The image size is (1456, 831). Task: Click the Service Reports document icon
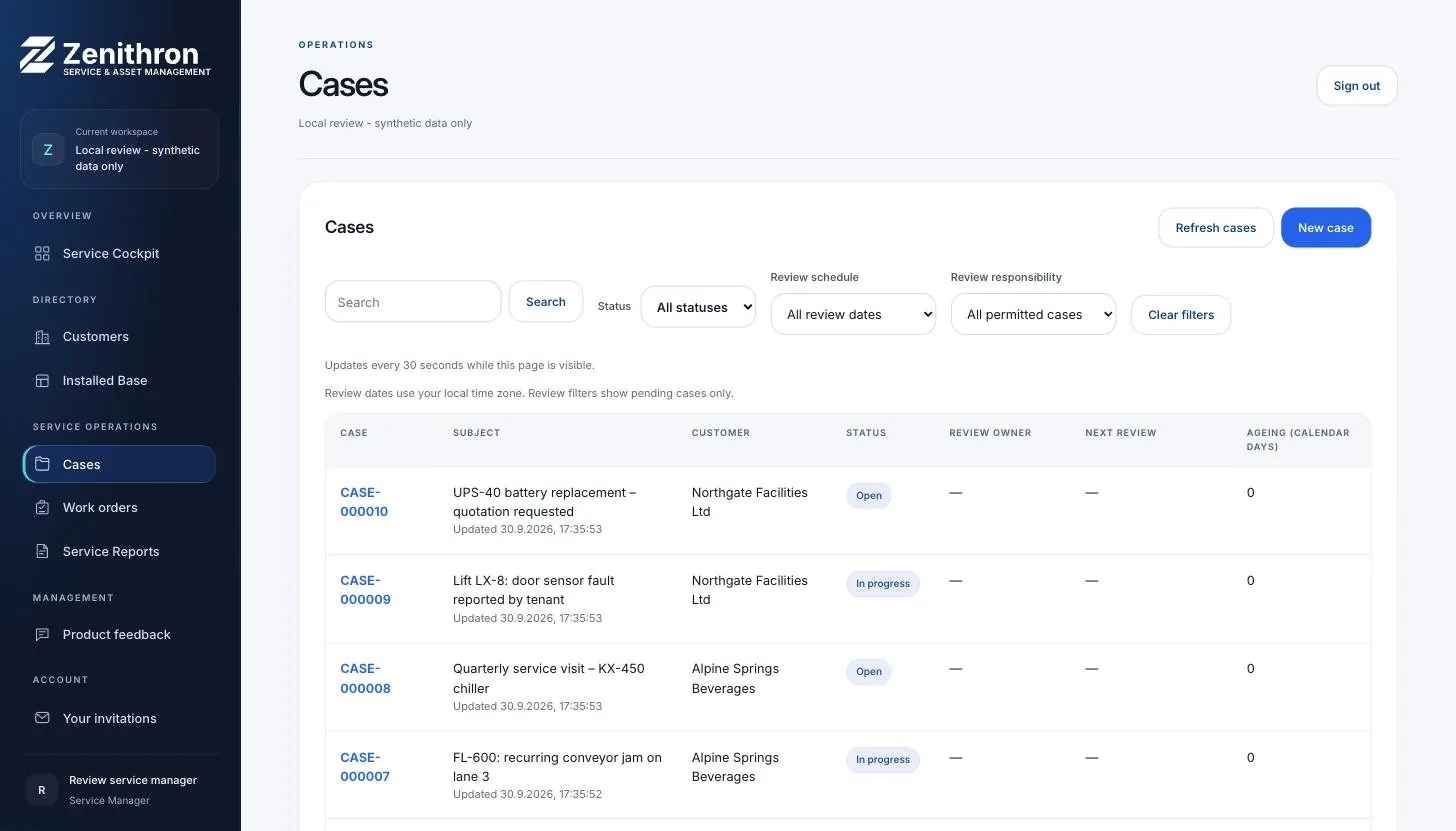(x=42, y=552)
